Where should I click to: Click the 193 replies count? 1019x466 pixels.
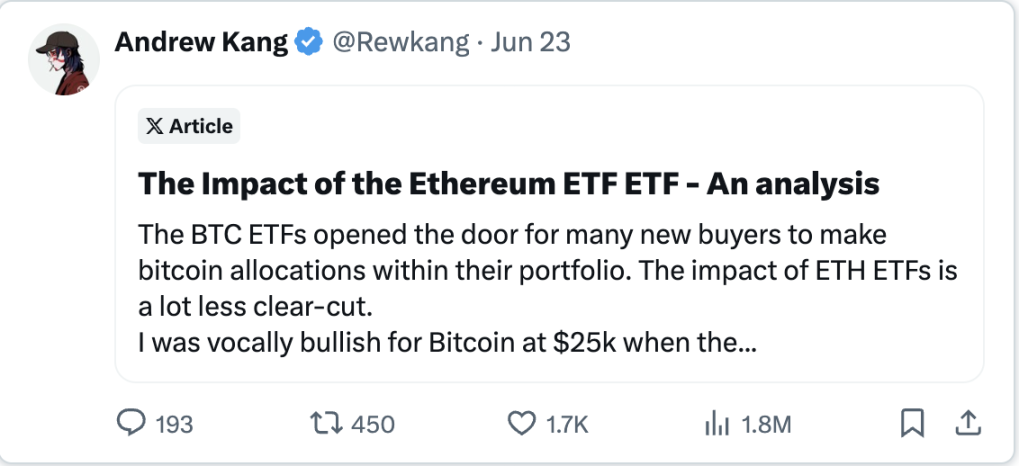tap(174, 425)
